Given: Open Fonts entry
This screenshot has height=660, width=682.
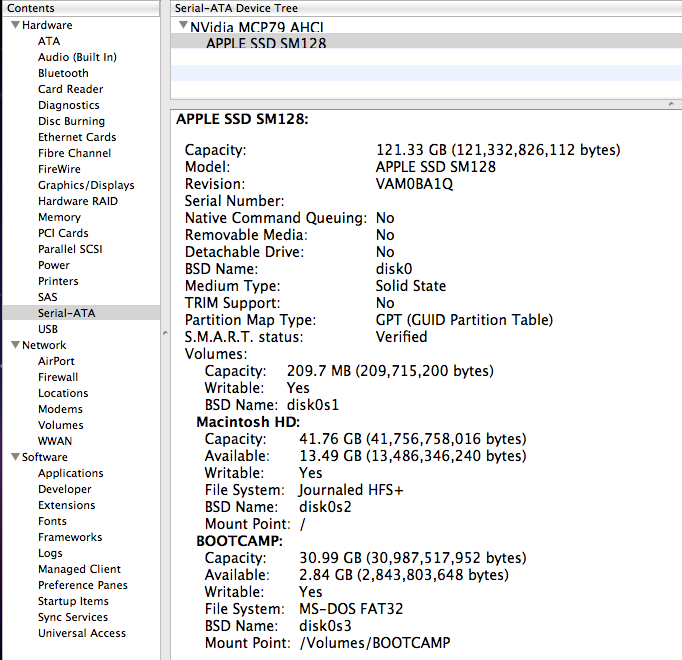Looking at the screenshot, I should [x=52, y=521].
